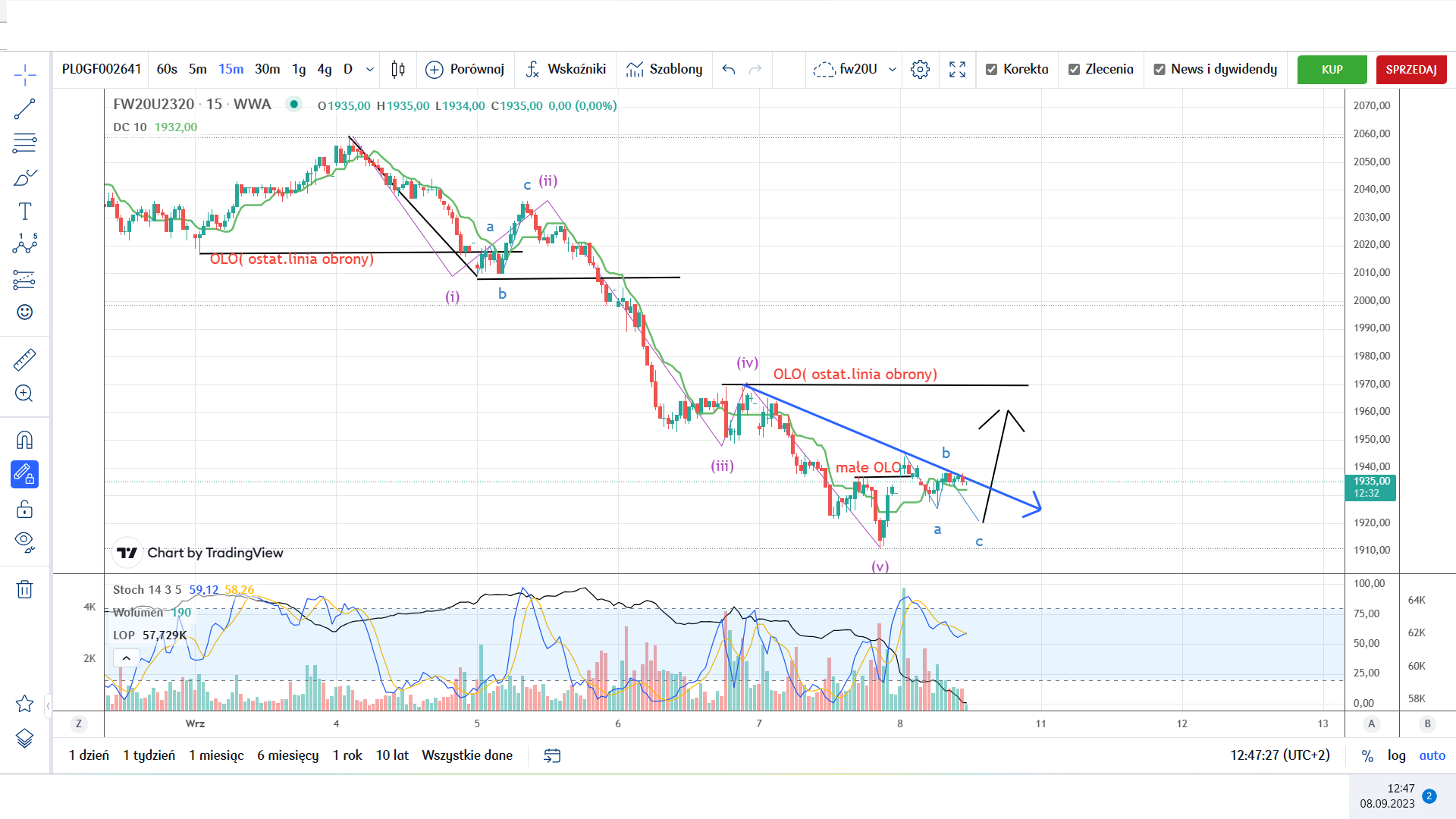Uncheck the News i dywidendy checkbox
Image resolution: width=1456 pixels, height=819 pixels.
tap(1159, 70)
